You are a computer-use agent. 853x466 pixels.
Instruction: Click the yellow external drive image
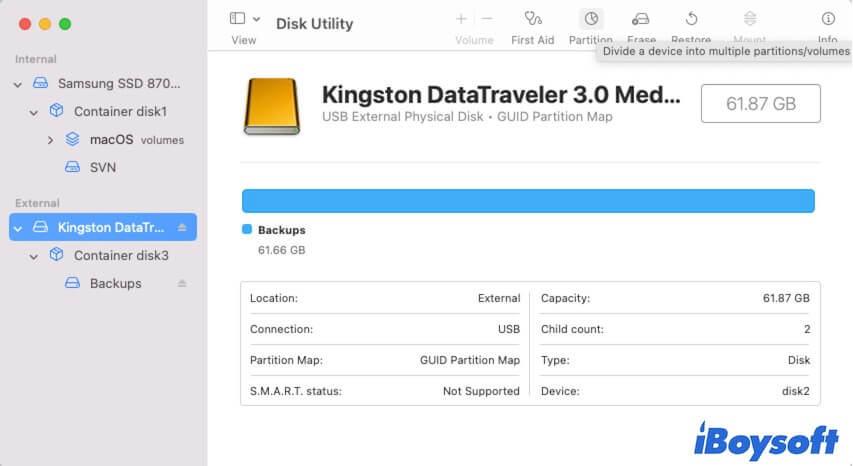pyautogui.click(x=271, y=106)
